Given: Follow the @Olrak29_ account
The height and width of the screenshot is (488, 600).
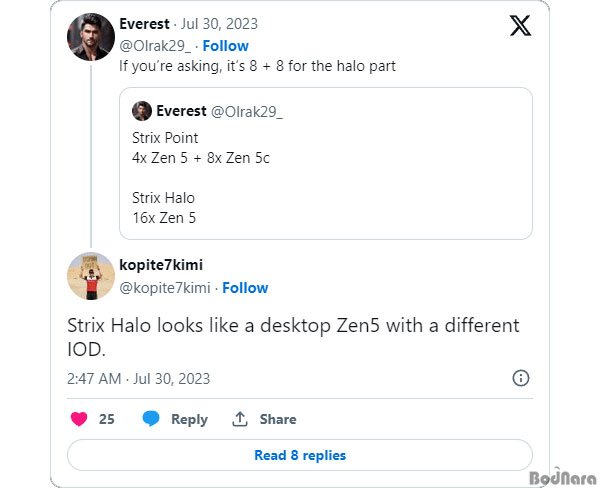Looking at the screenshot, I should 225,46.
